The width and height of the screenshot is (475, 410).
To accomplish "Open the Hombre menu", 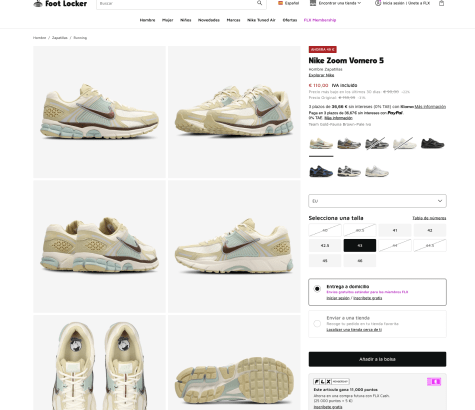I will tap(147, 20).
